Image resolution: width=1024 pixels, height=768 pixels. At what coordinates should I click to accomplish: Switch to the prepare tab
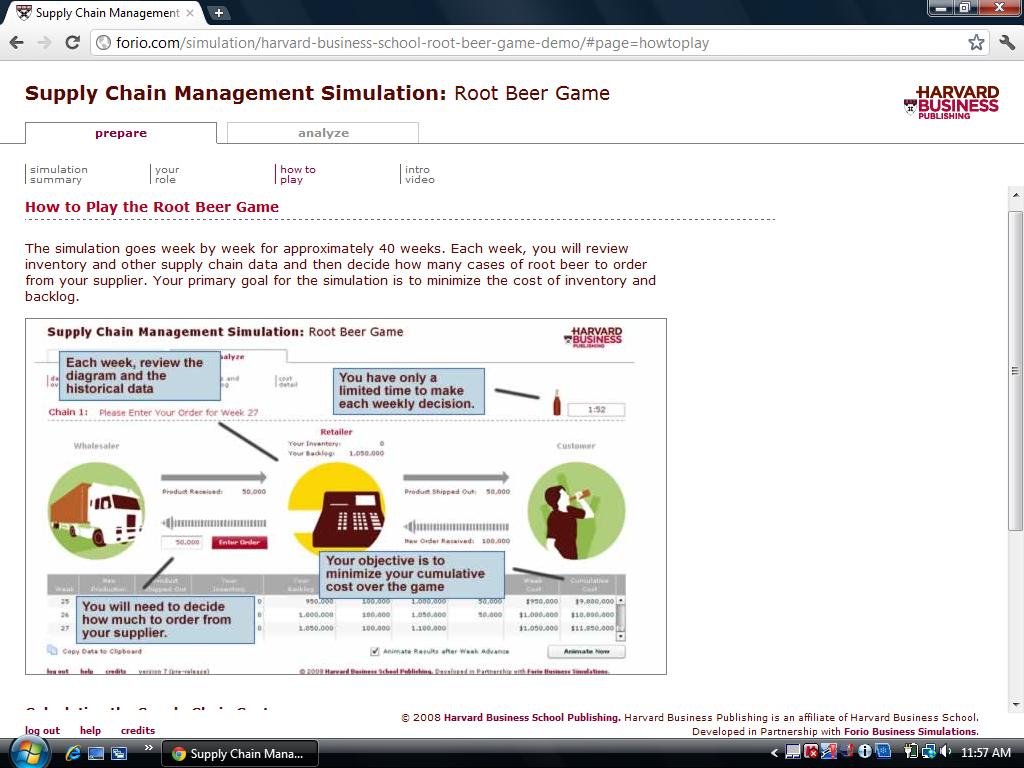pyautogui.click(x=121, y=133)
